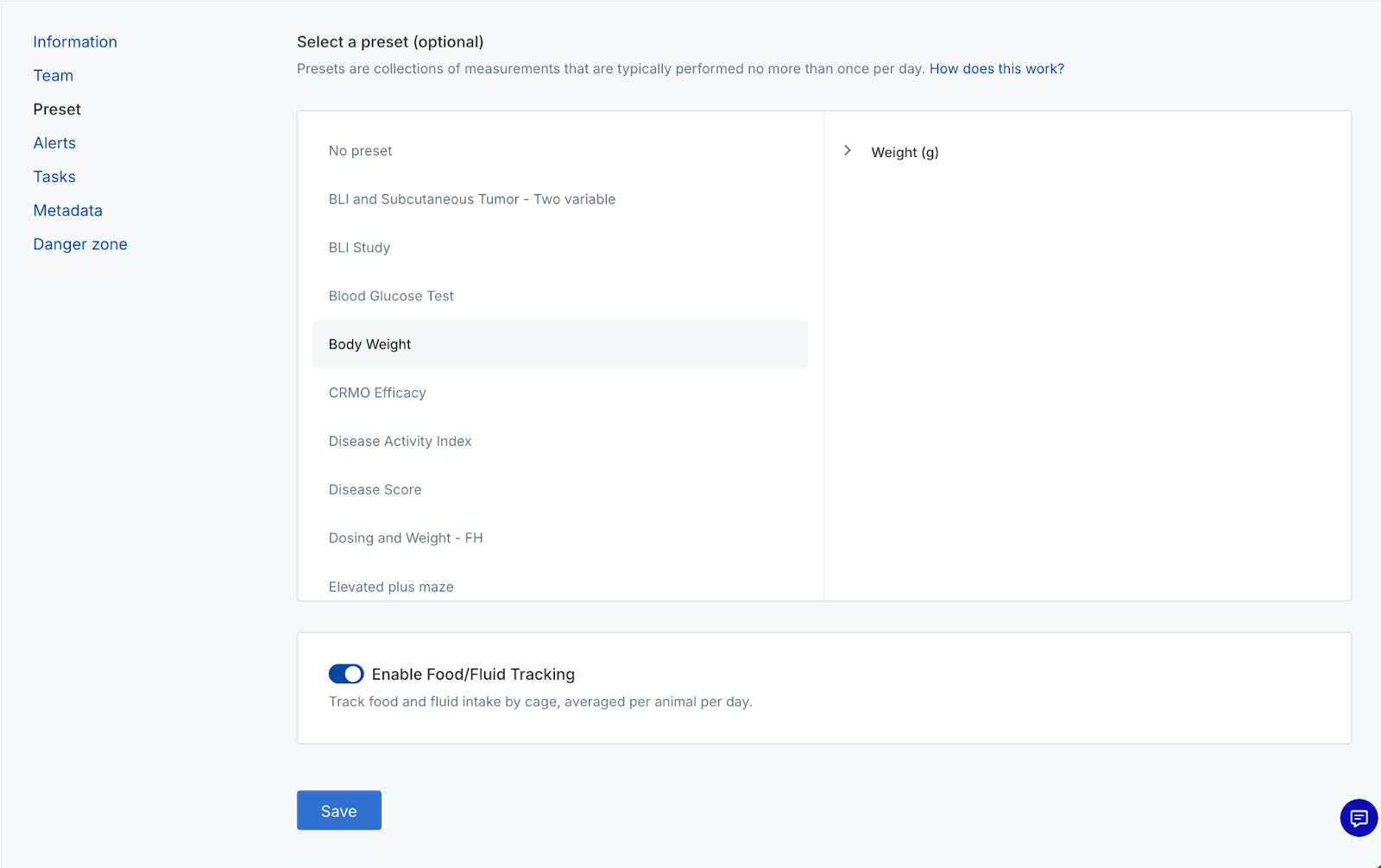Expand the Weight (g) measurement chevron
Screen dimensions: 1381x868
pyautogui.click(x=848, y=151)
